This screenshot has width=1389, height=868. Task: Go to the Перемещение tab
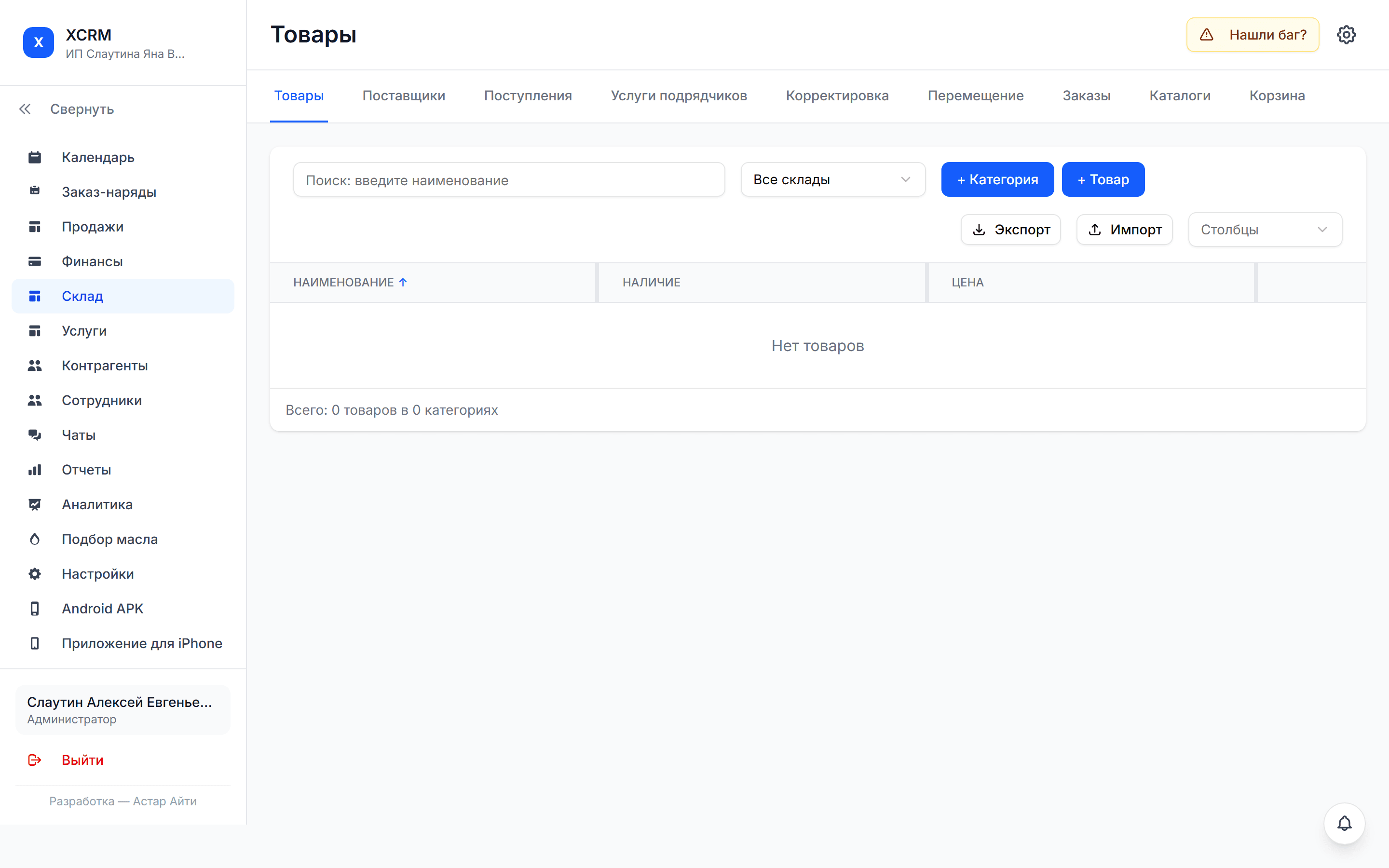(x=976, y=96)
